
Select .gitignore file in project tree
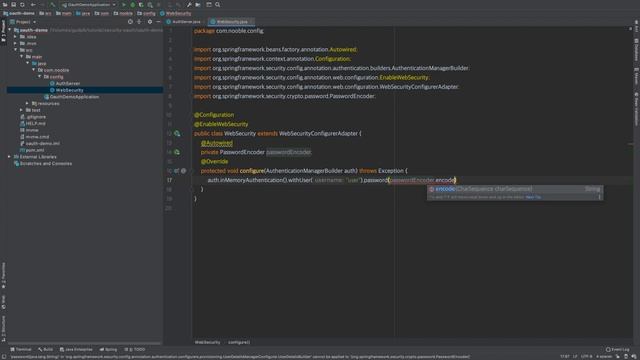[x=33, y=117]
